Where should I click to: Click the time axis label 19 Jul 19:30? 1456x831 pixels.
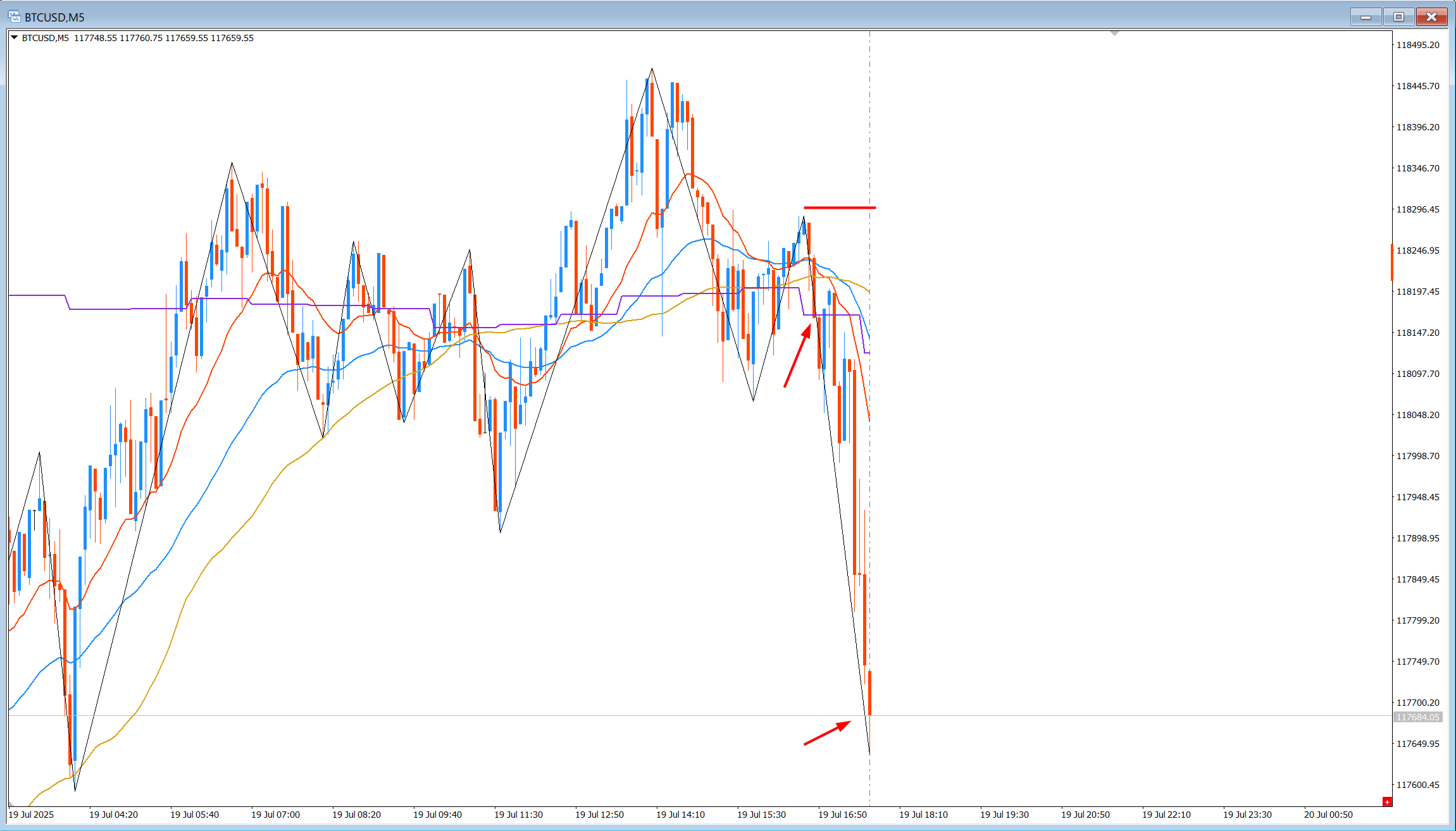click(x=1004, y=815)
